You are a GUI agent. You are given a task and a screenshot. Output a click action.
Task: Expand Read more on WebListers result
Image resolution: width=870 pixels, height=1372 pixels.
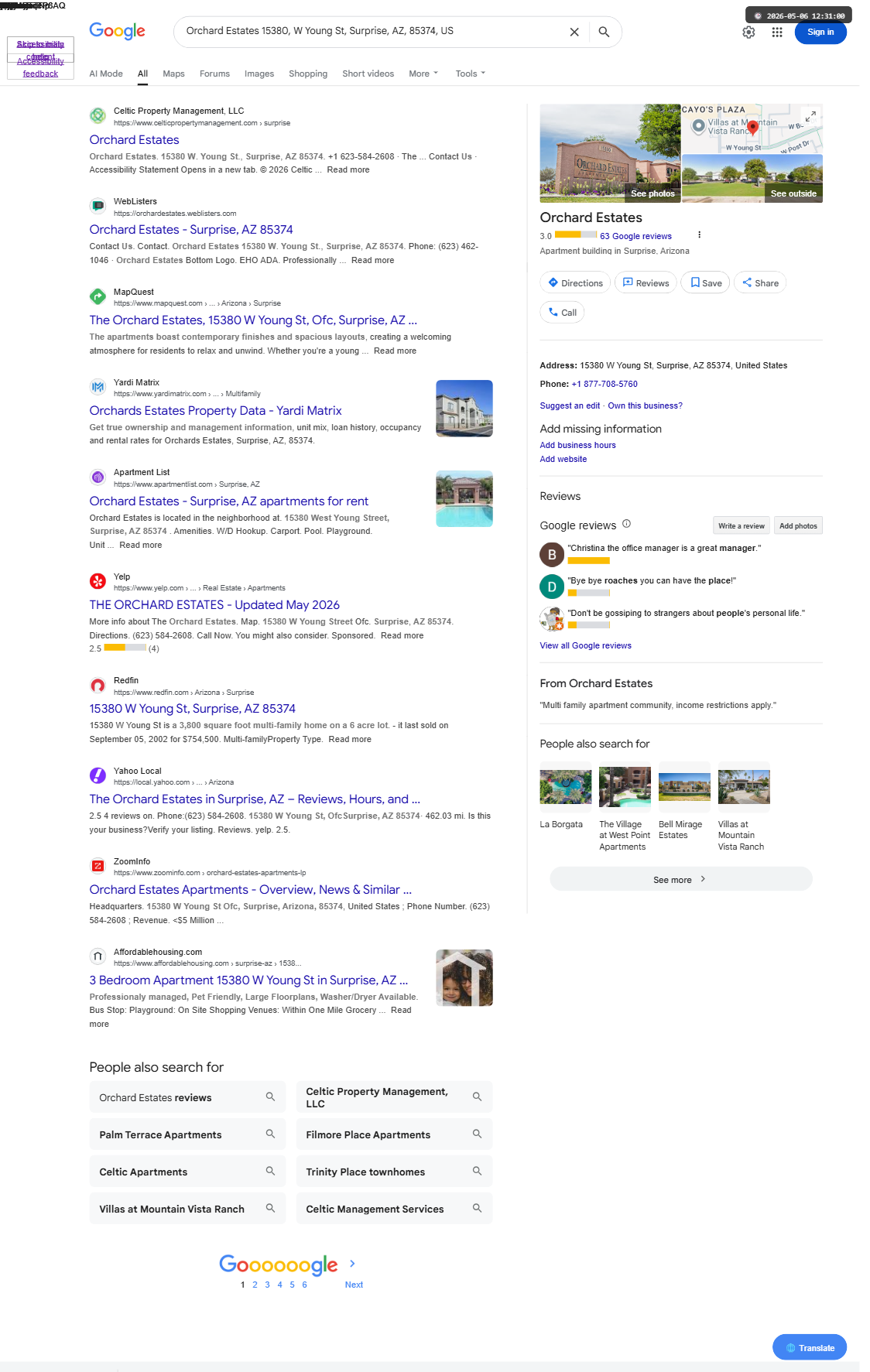(x=372, y=261)
